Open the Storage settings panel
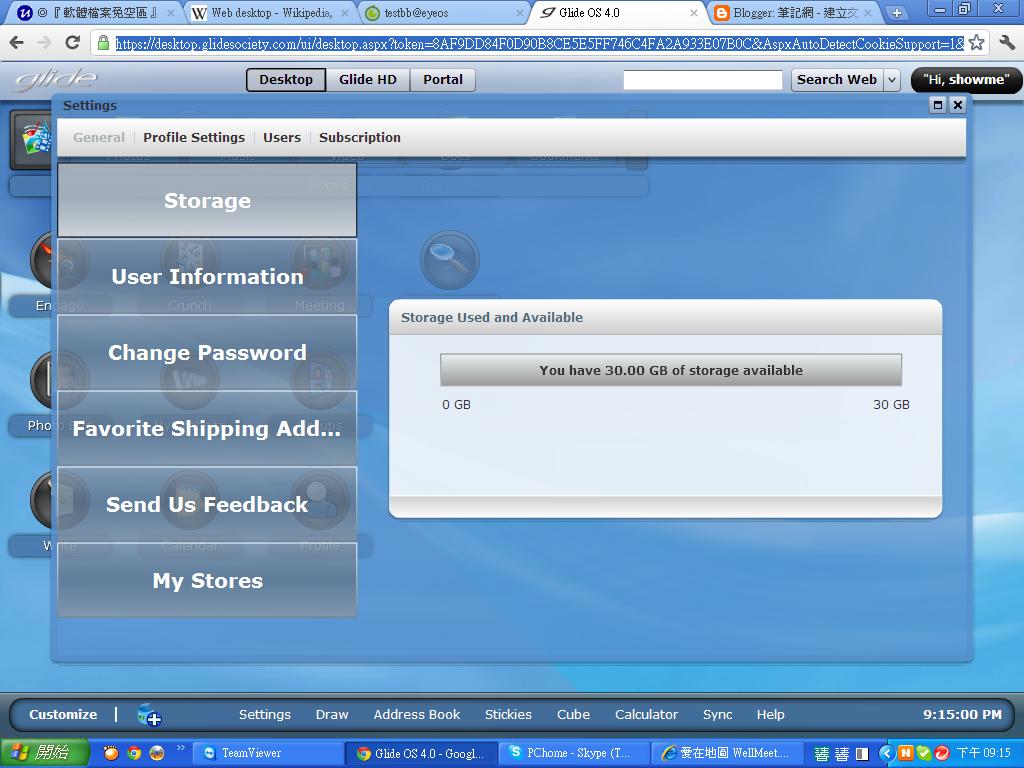This screenshot has width=1024, height=768. coord(207,200)
